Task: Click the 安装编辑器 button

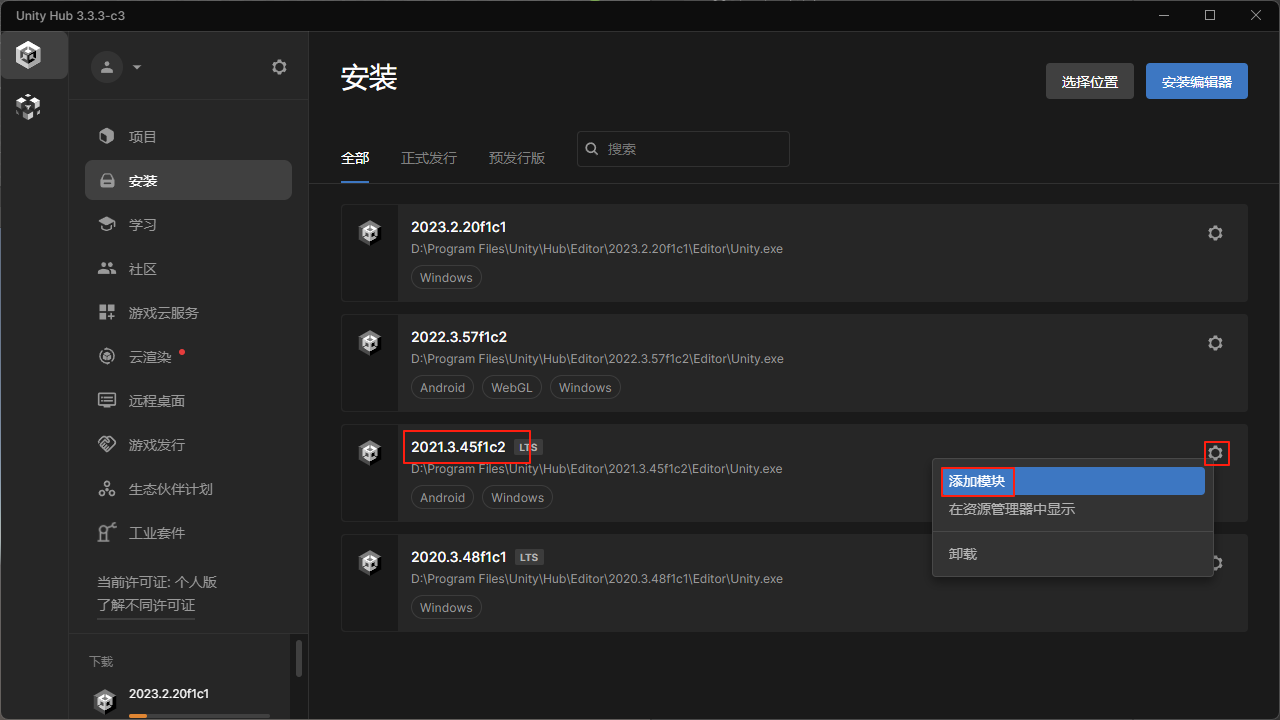Action: point(1197,81)
